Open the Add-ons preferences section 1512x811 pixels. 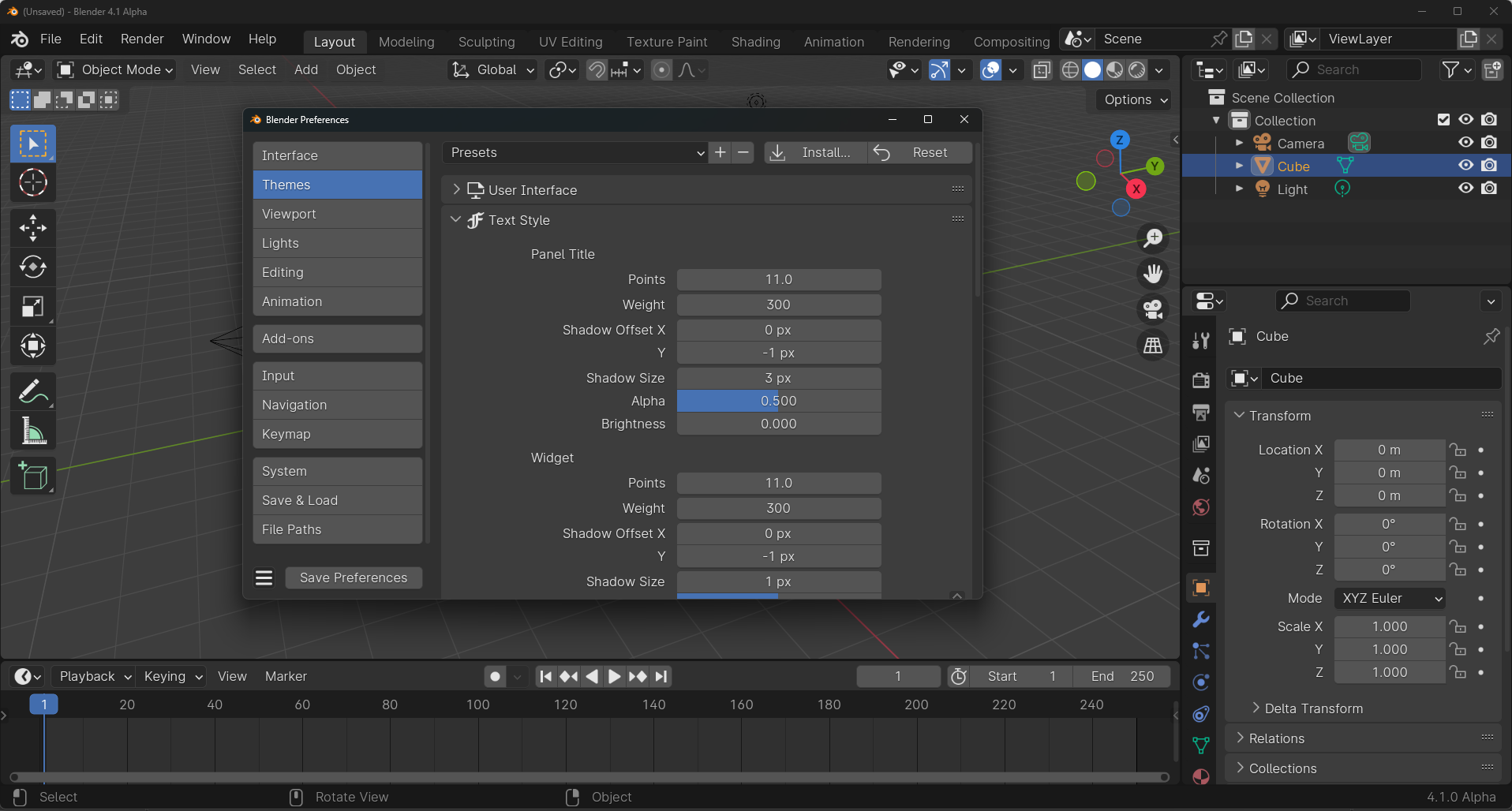click(338, 338)
